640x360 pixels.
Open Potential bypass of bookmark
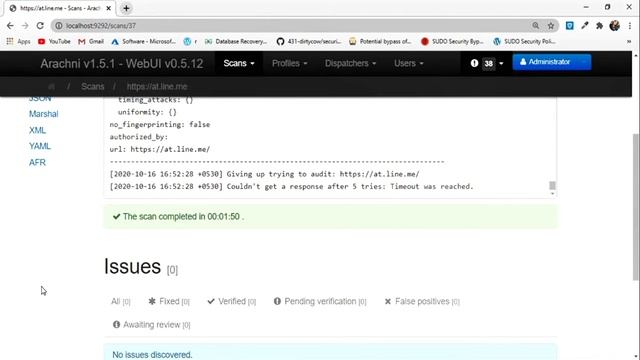click(x=380, y=41)
